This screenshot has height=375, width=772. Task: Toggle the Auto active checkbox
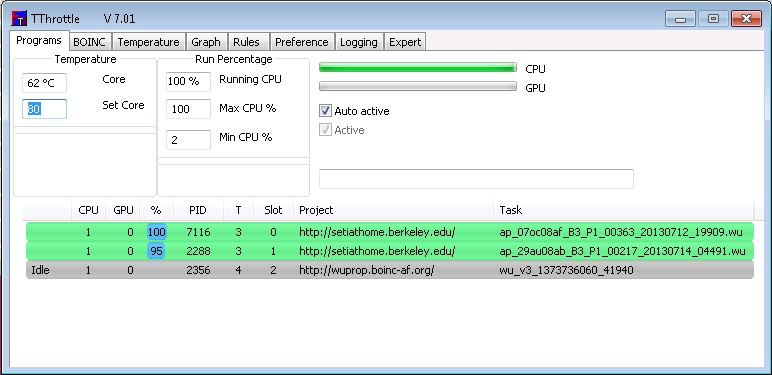pos(325,111)
